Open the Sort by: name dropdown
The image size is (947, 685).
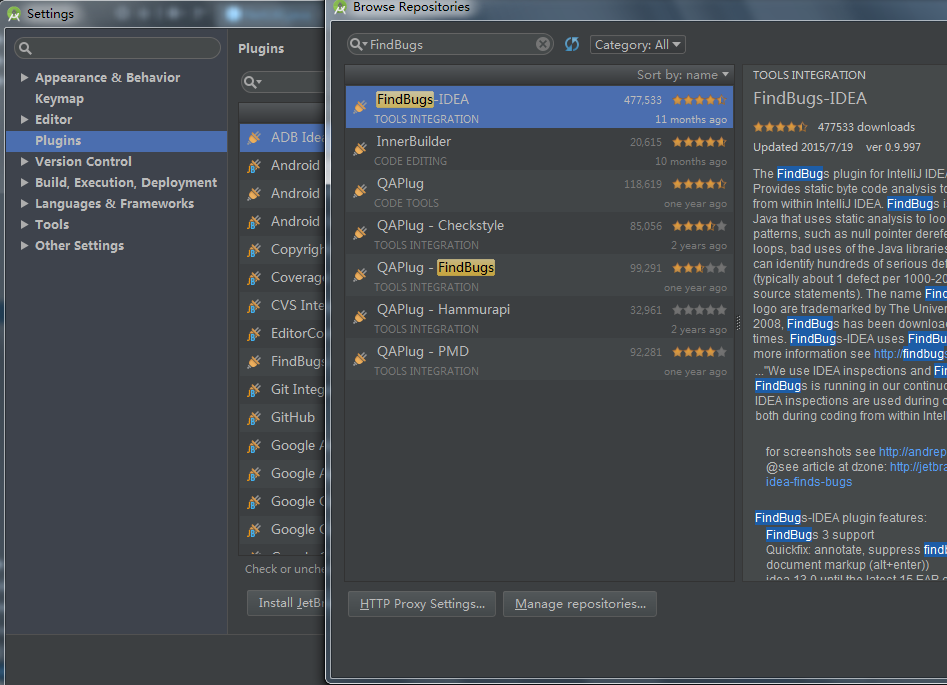point(682,75)
